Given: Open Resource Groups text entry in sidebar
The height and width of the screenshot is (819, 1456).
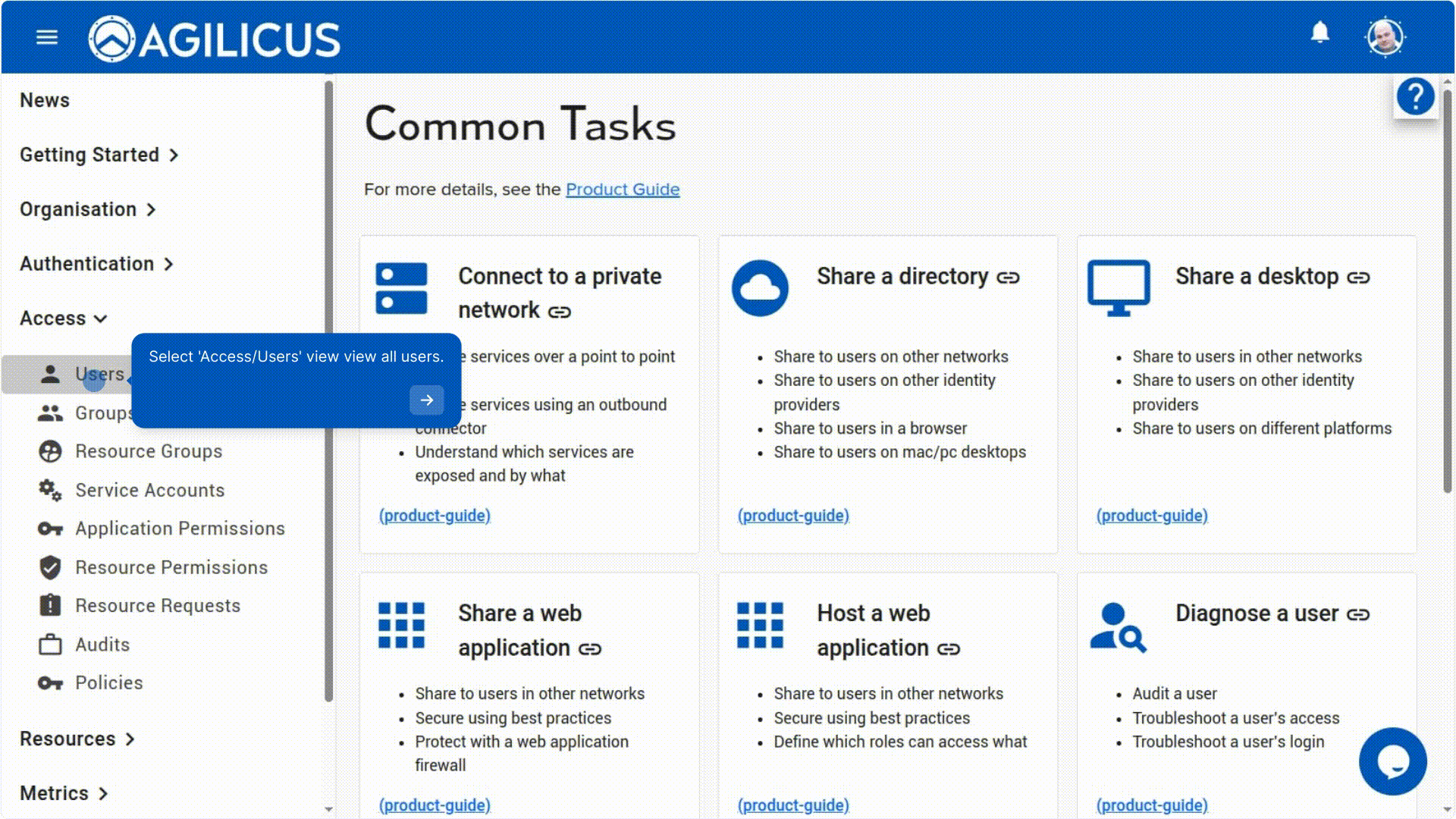Looking at the screenshot, I should point(149,451).
